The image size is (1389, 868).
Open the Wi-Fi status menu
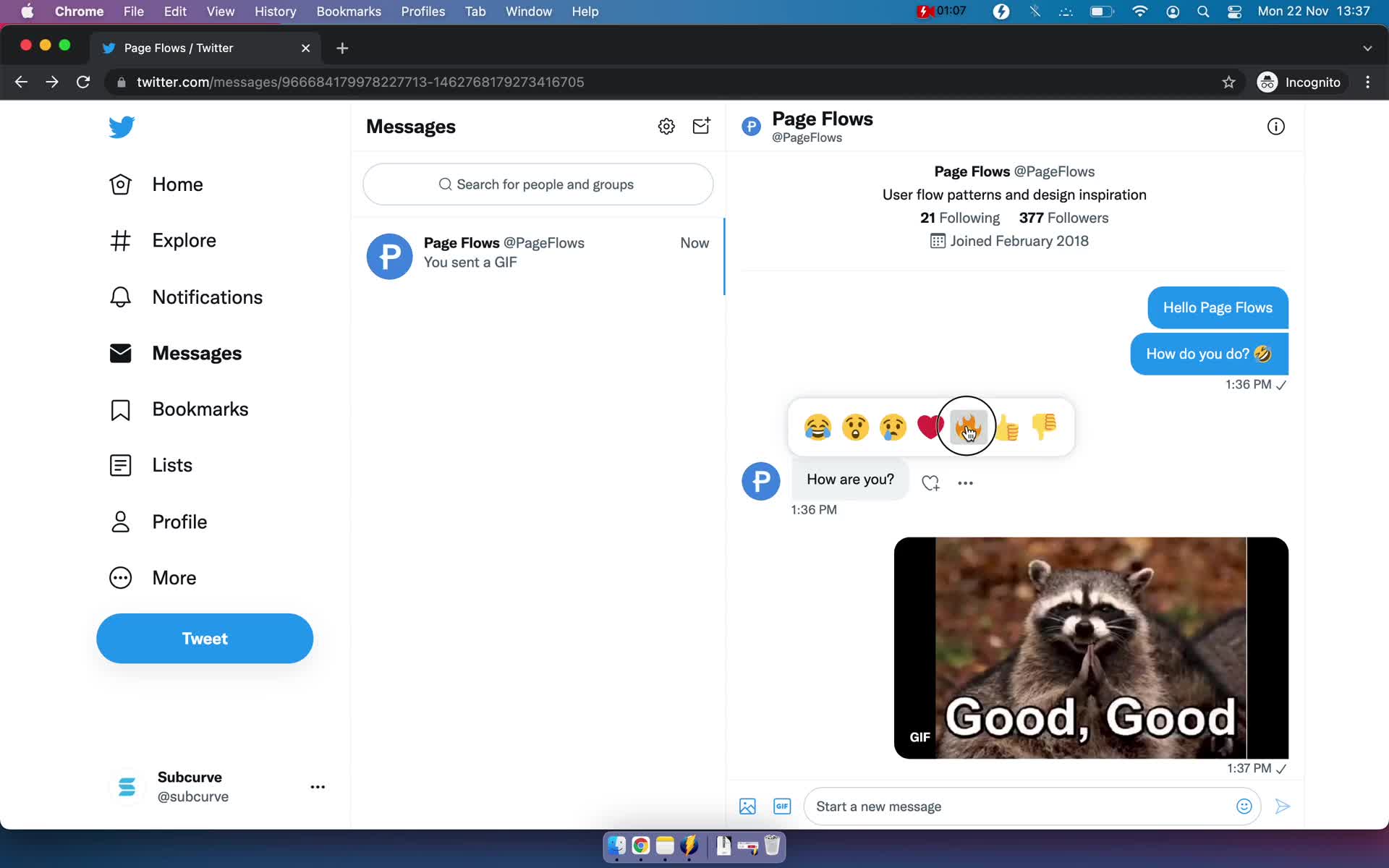pos(1139,12)
